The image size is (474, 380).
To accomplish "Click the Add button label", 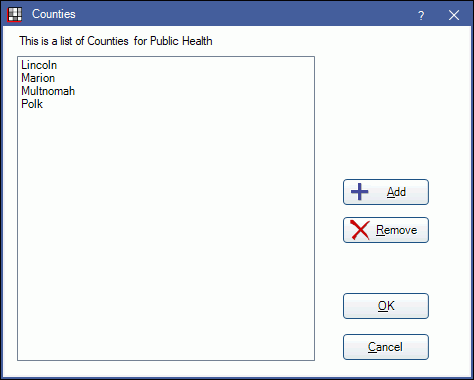I will tap(396, 192).
